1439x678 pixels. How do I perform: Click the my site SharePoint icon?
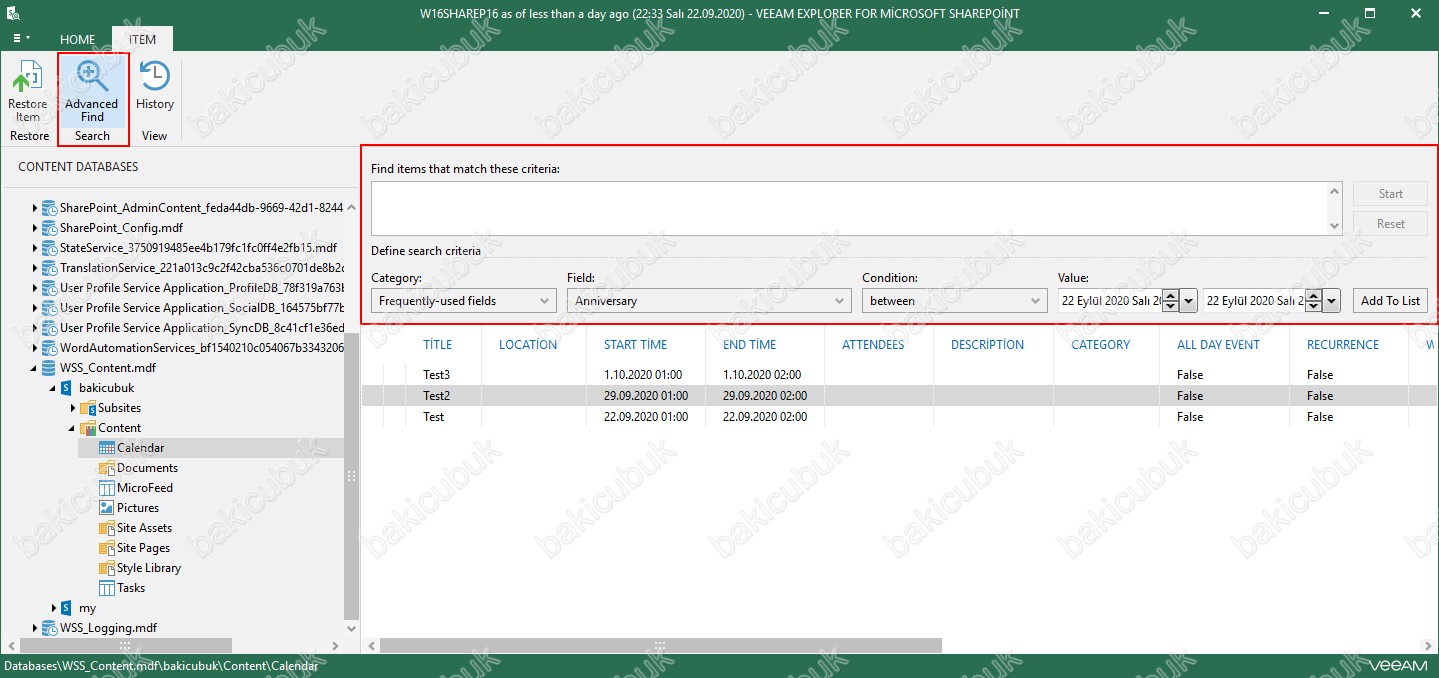coord(67,608)
